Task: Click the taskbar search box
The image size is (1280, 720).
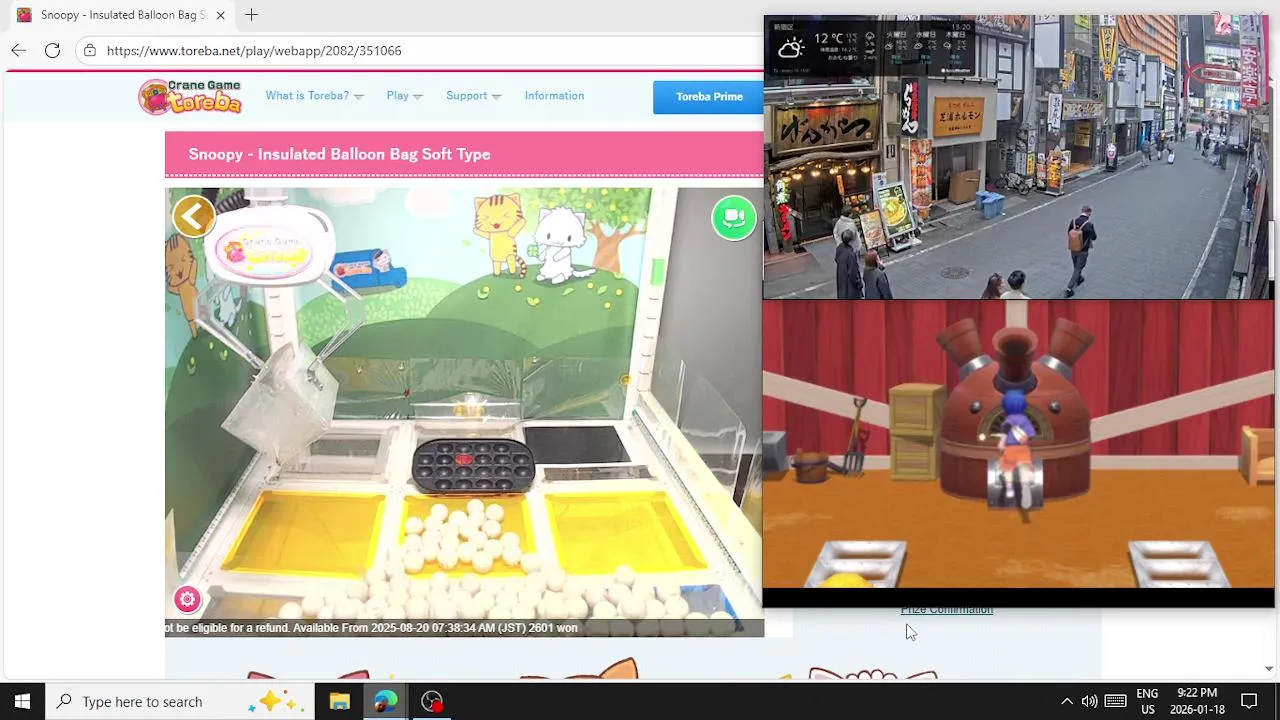Action: [180, 701]
